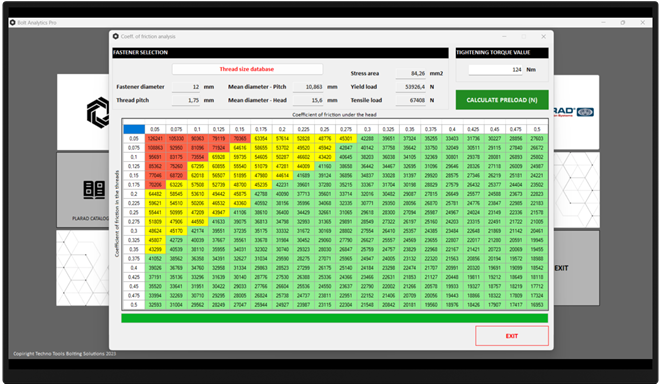Image resolution: width=660 pixels, height=384 pixels.
Task: Click the green progress bar
Action: click(335, 318)
